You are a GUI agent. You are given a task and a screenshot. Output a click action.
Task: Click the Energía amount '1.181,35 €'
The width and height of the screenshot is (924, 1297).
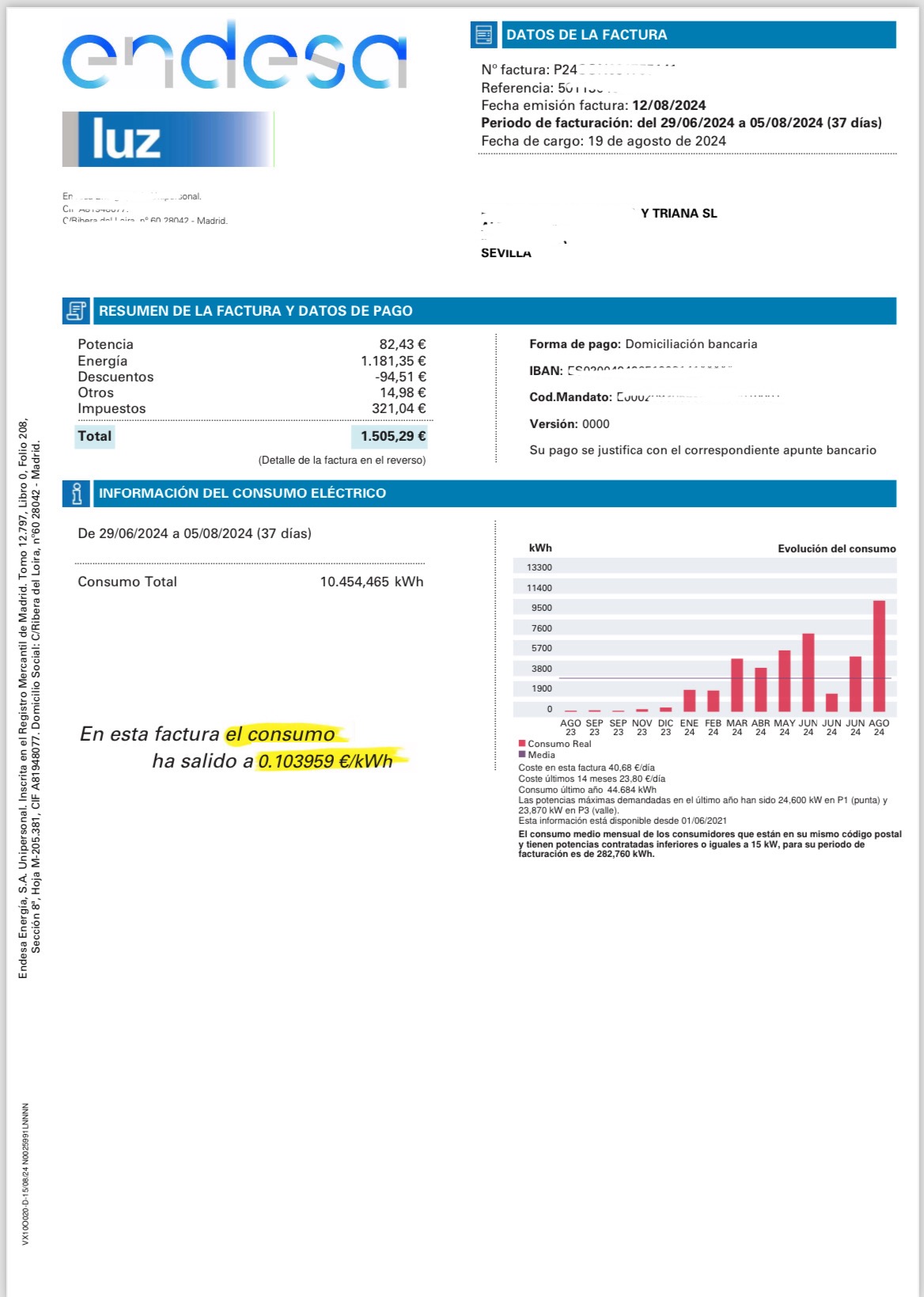[x=393, y=361]
